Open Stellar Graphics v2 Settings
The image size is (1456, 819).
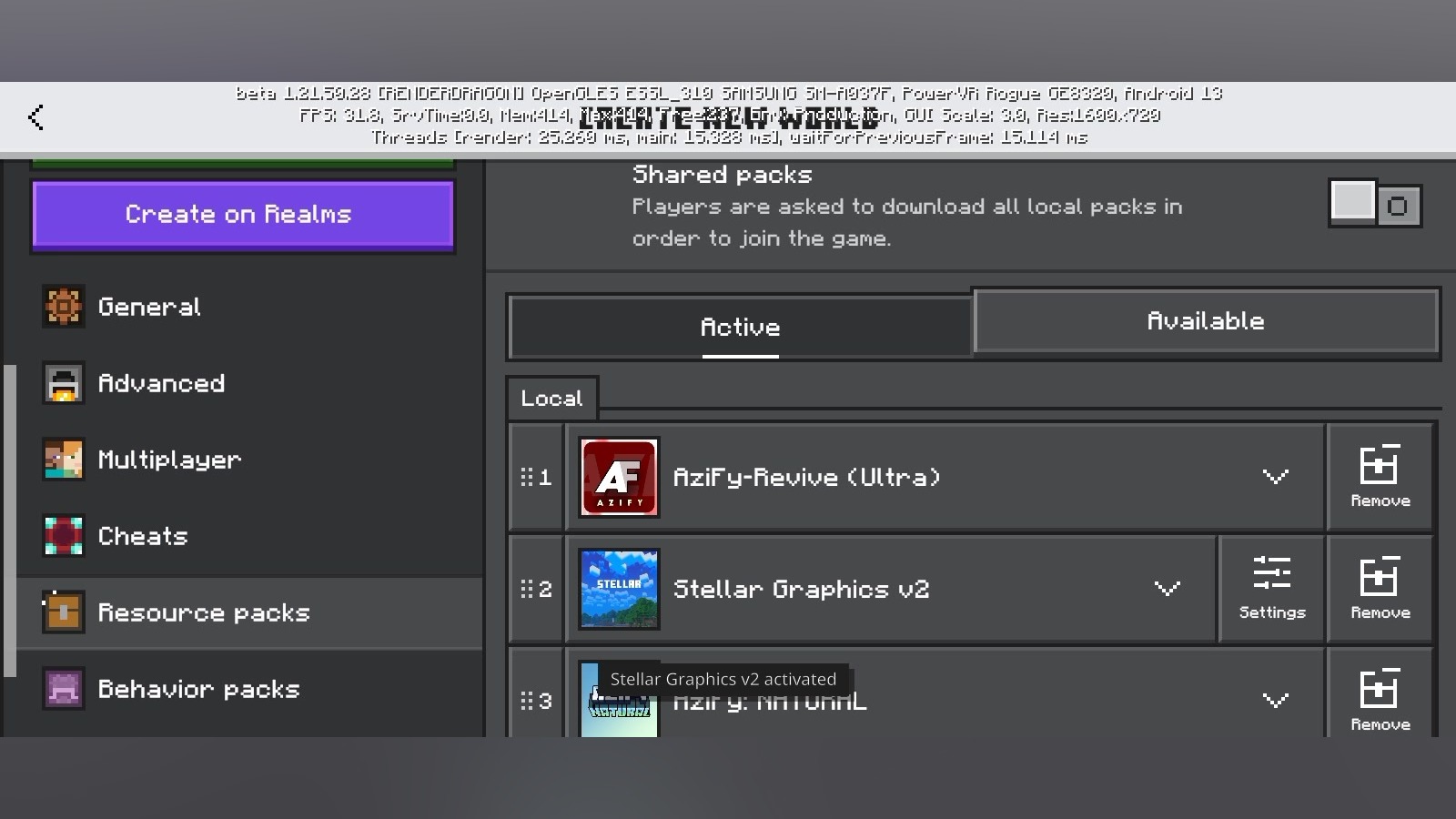[x=1271, y=589]
